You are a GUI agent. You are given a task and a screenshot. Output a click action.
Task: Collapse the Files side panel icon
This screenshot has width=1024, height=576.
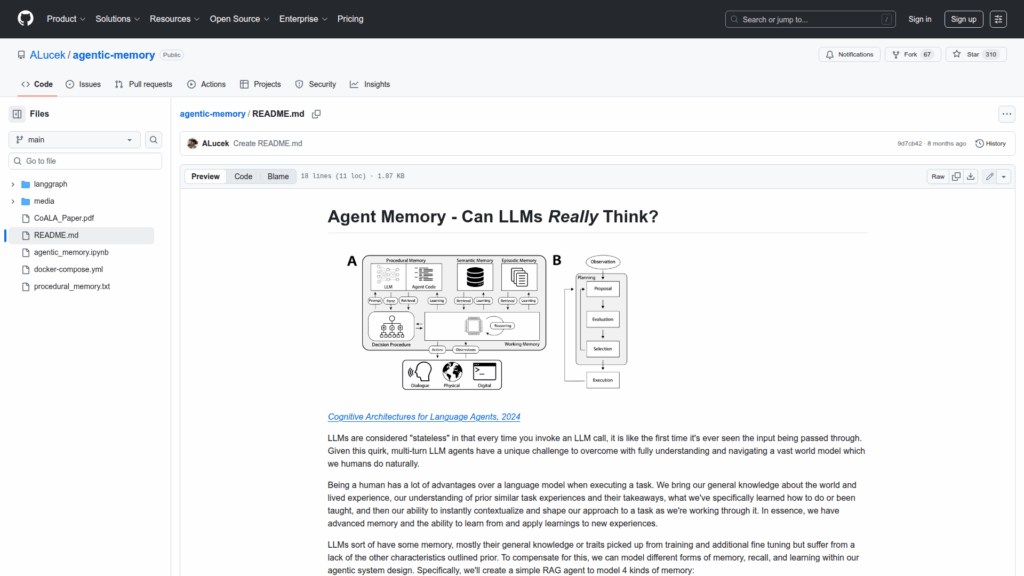(17, 114)
